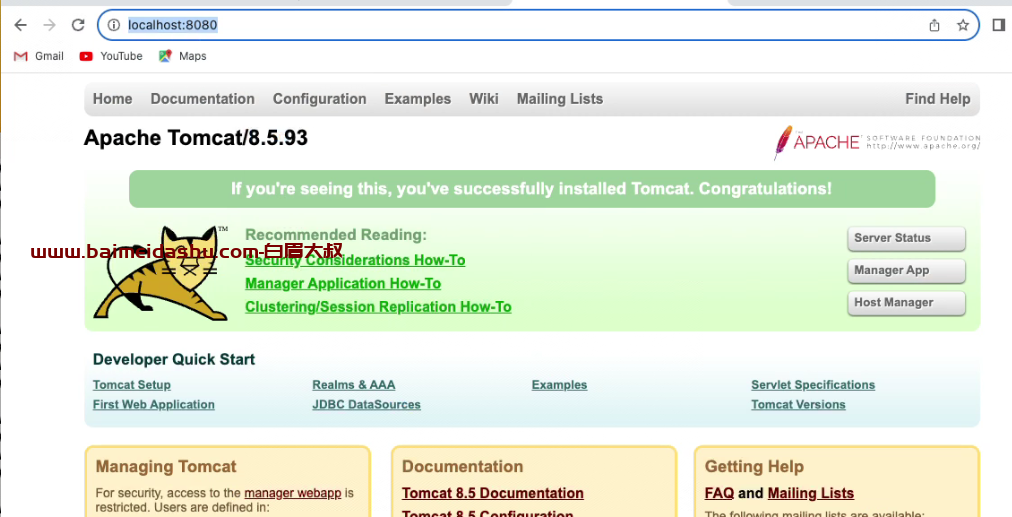Open the browser side panel icon
Screen dimensions: 1012x517
(998, 25)
